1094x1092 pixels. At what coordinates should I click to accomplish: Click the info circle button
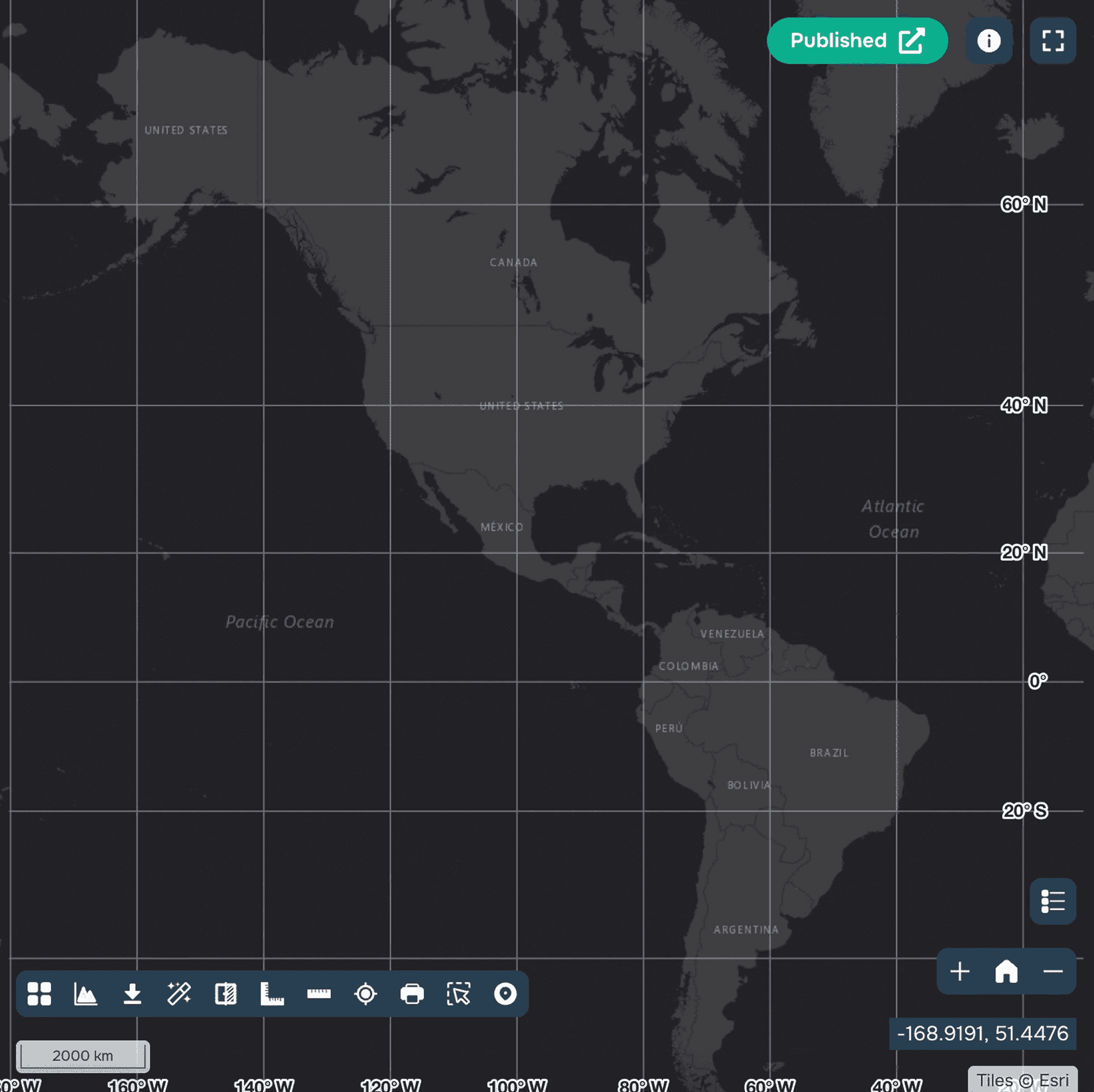pyautogui.click(x=989, y=41)
